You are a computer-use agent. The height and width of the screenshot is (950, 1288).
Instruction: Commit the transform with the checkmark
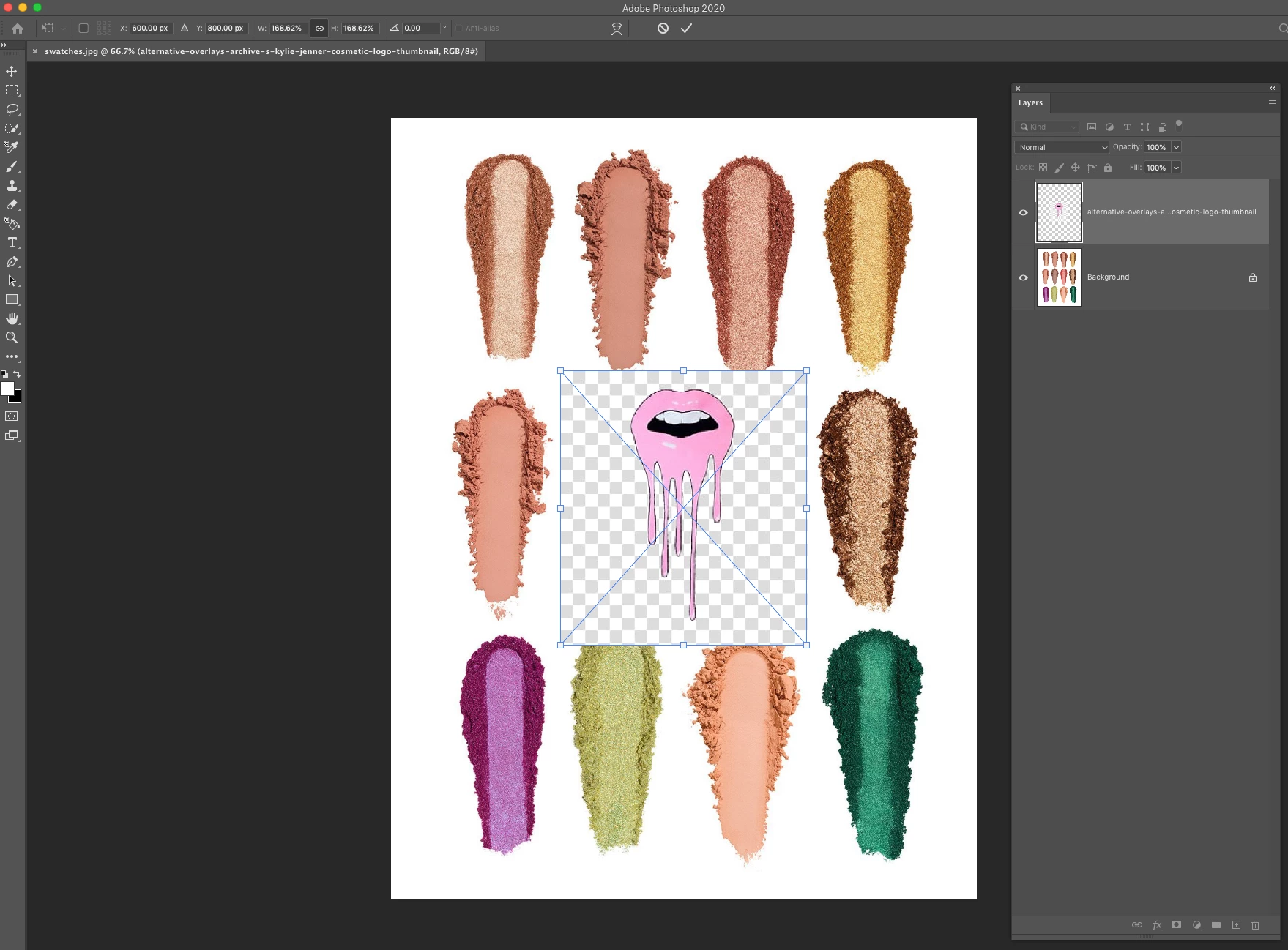[686, 29]
